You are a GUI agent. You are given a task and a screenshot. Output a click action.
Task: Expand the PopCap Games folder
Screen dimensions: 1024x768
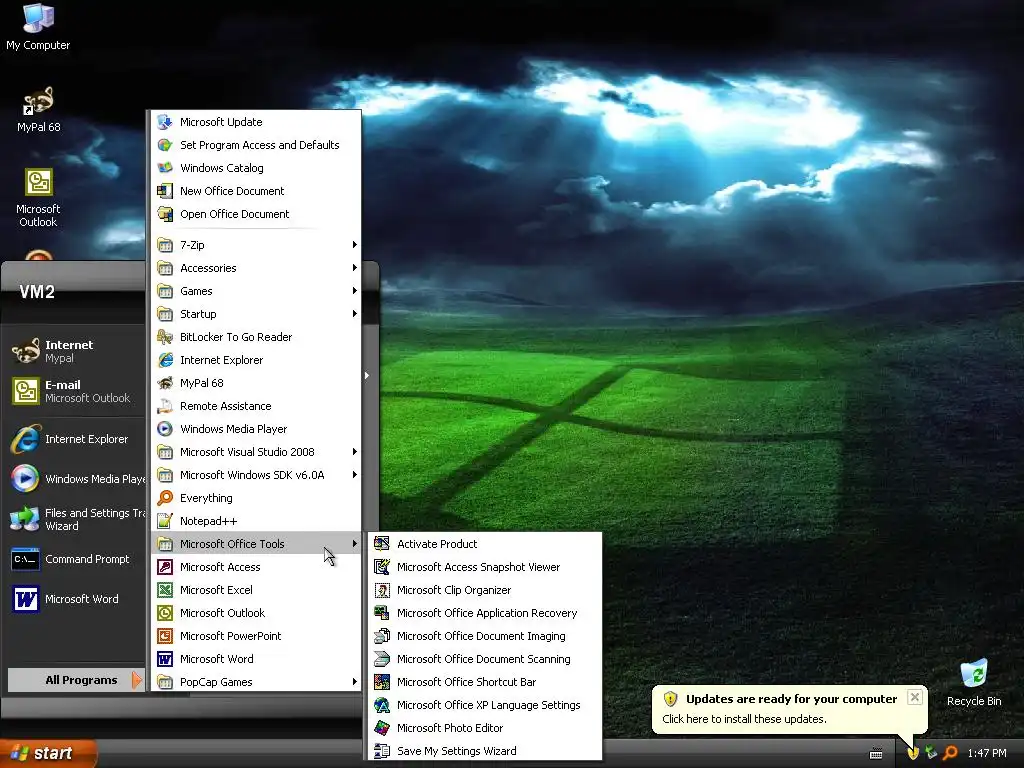(x=255, y=682)
